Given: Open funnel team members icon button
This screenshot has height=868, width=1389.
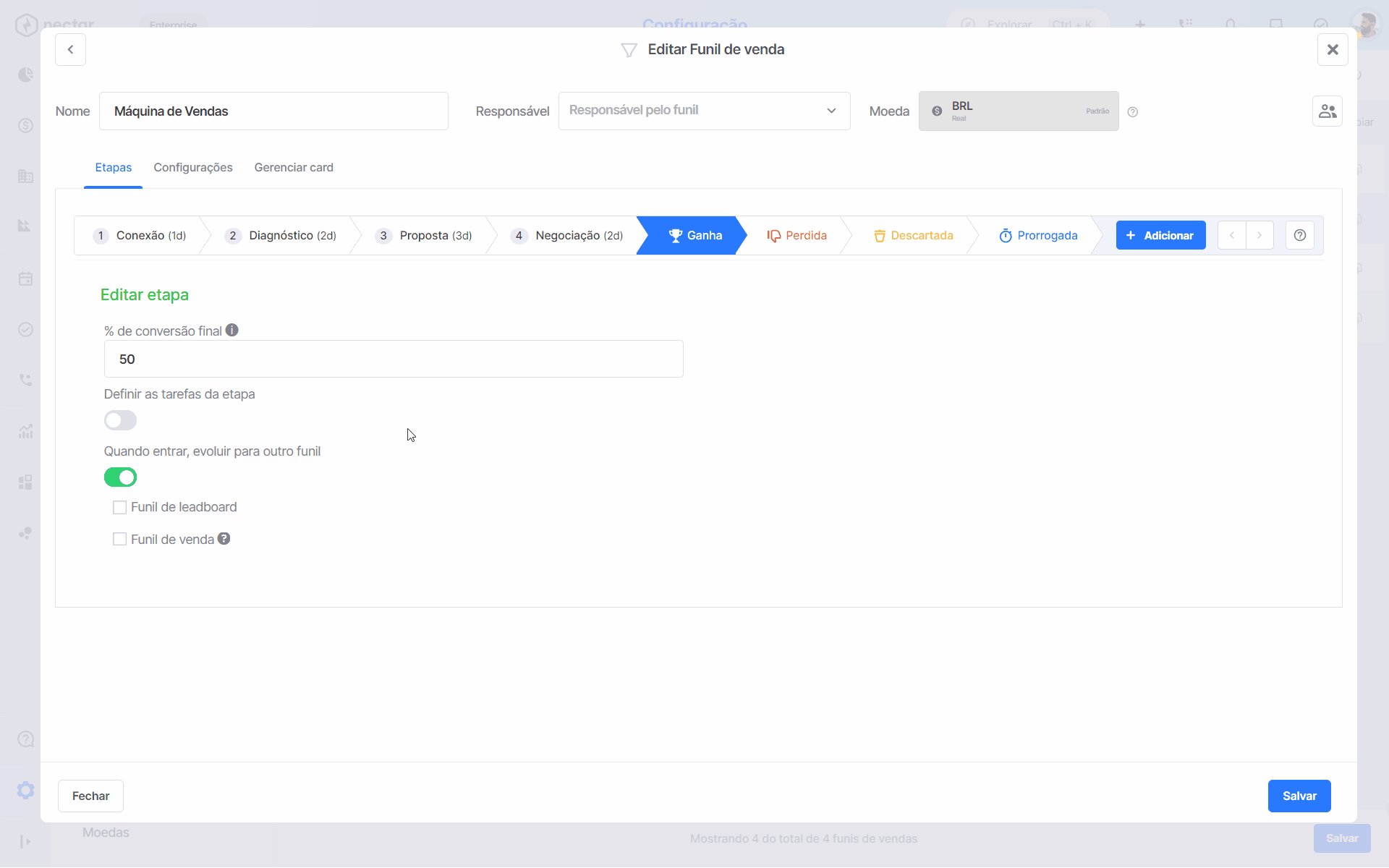Looking at the screenshot, I should click(x=1327, y=111).
